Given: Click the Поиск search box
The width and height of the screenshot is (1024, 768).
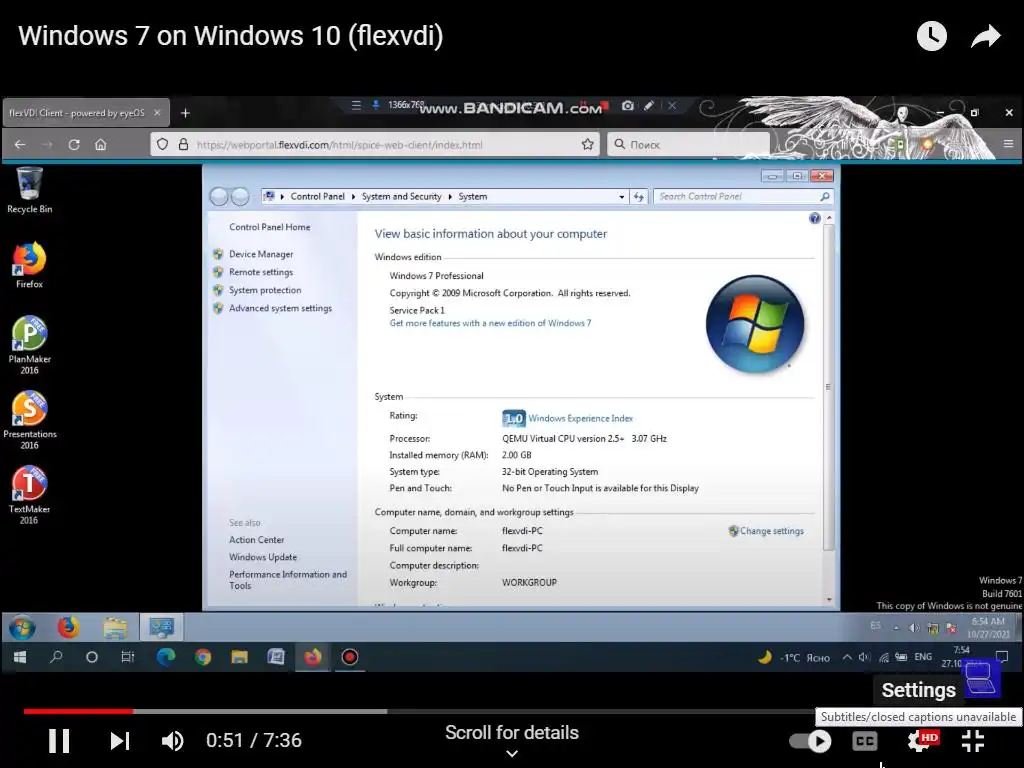Looking at the screenshot, I should [x=689, y=144].
